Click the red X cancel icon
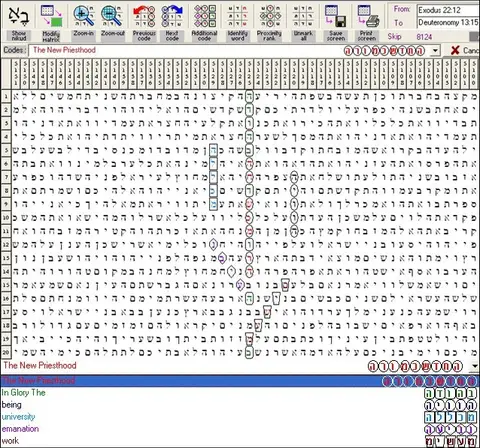Screen dimensions: 480x448 click(455, 50)
